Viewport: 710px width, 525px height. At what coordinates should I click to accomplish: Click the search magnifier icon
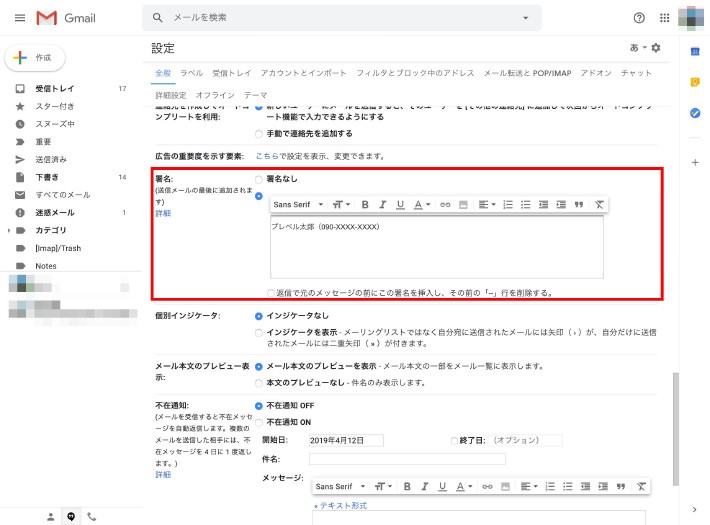(x=157, y=18)
